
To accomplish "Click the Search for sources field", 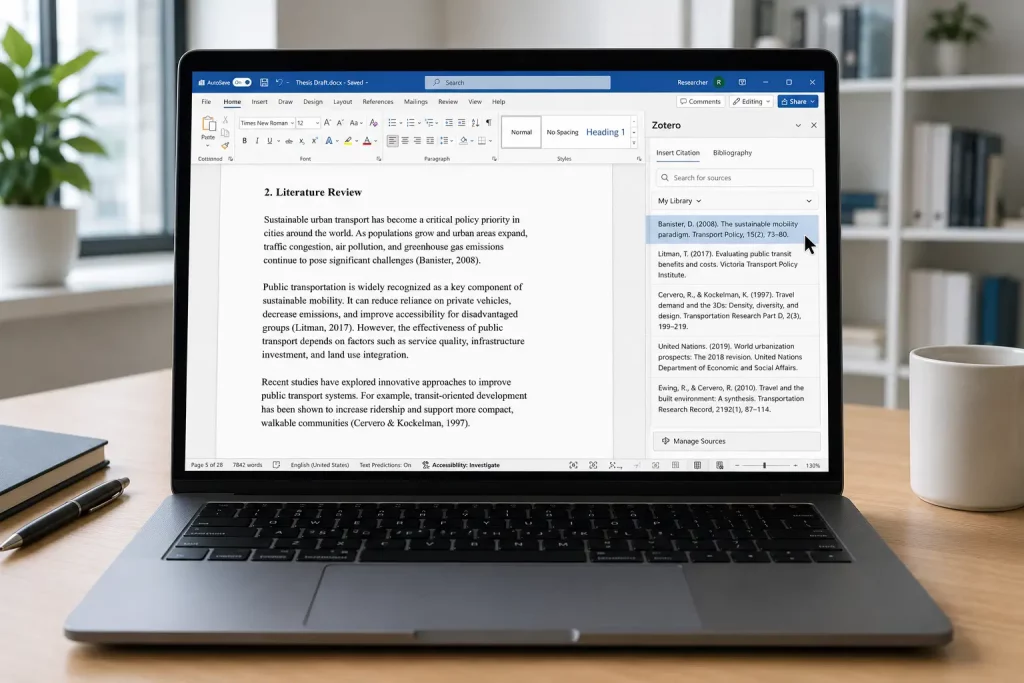I will (x=735, y=178).
